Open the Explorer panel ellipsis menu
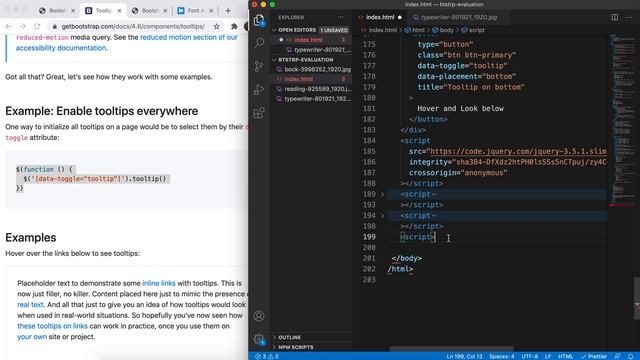This screenshot has width=640, height=360. 340,17
